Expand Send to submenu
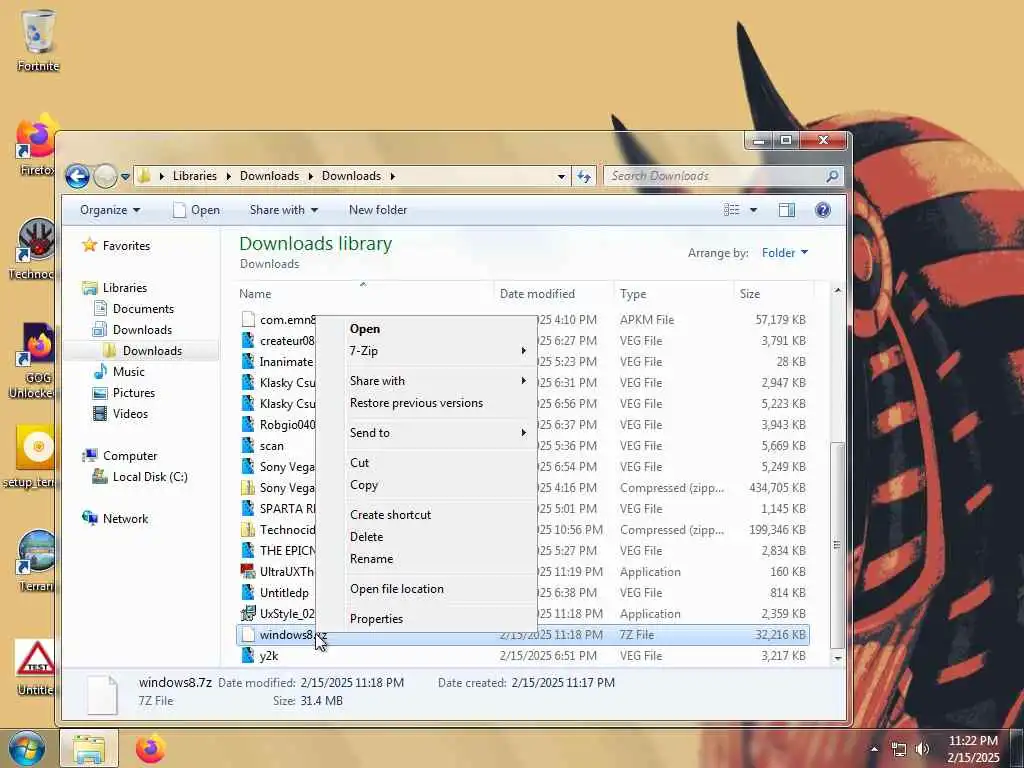Screen dimensions: 1024x768 (x=426, y=432)
